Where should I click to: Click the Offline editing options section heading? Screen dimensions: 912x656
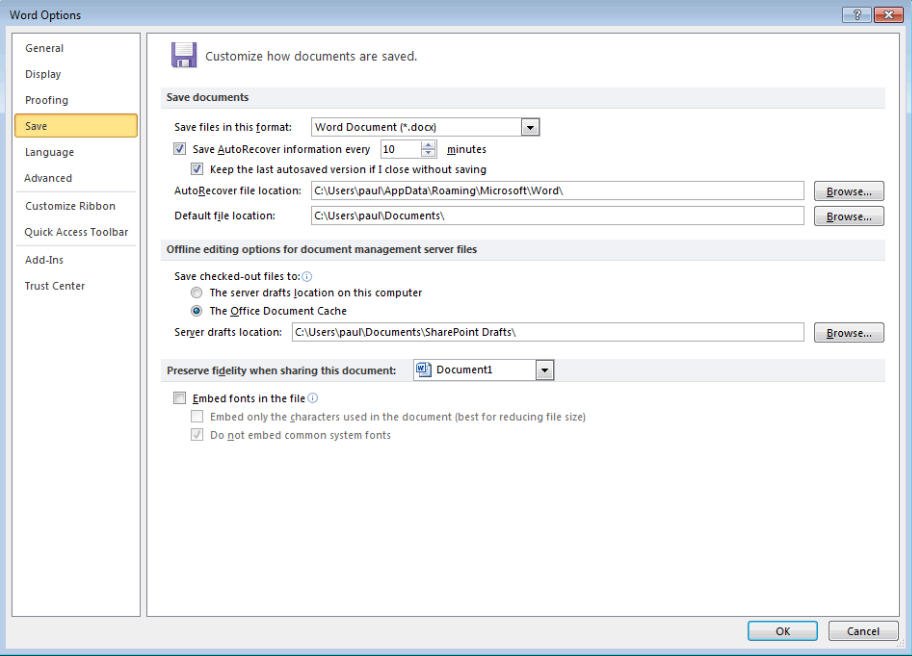(322, 249)
